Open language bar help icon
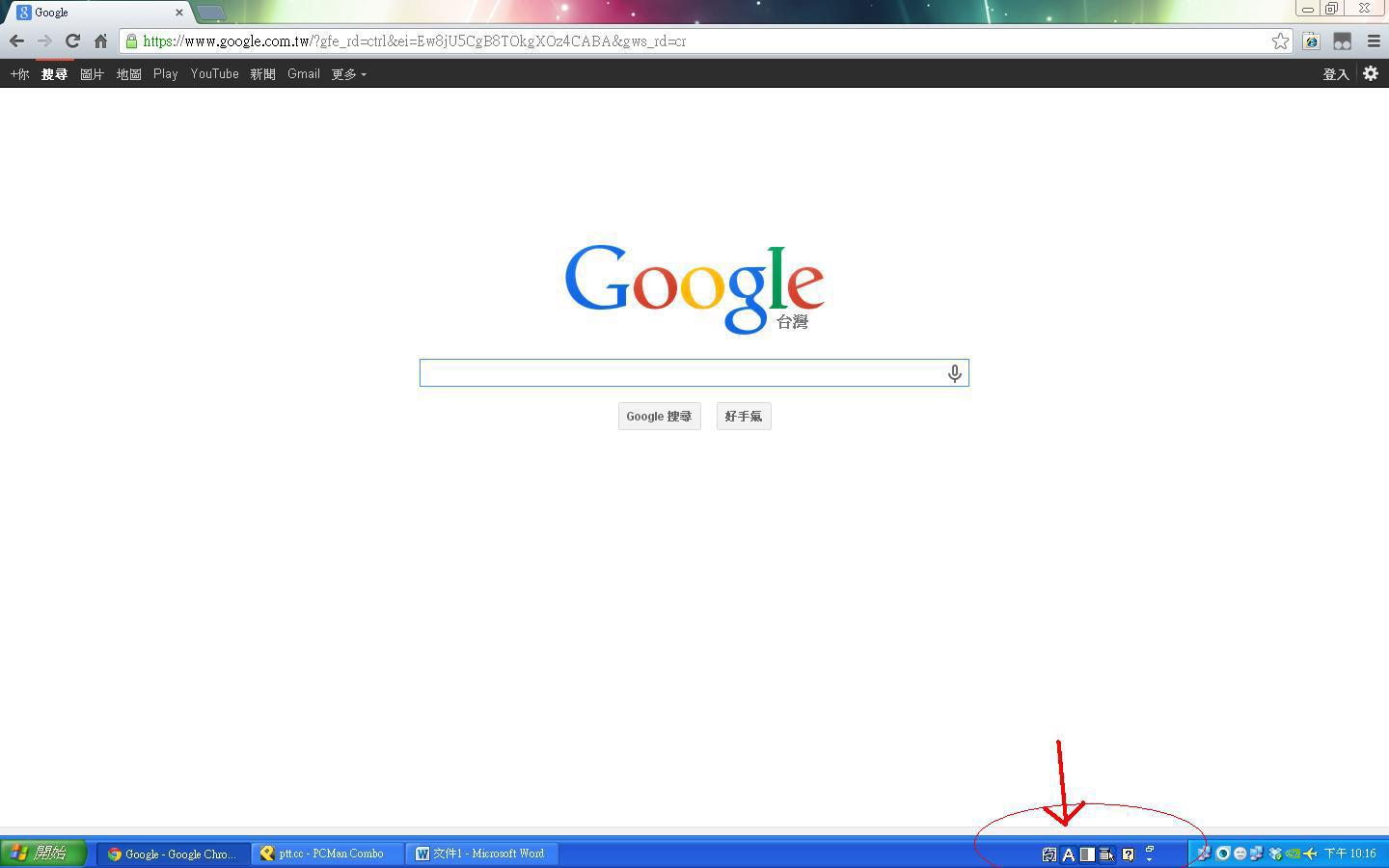 (1128, 854)
